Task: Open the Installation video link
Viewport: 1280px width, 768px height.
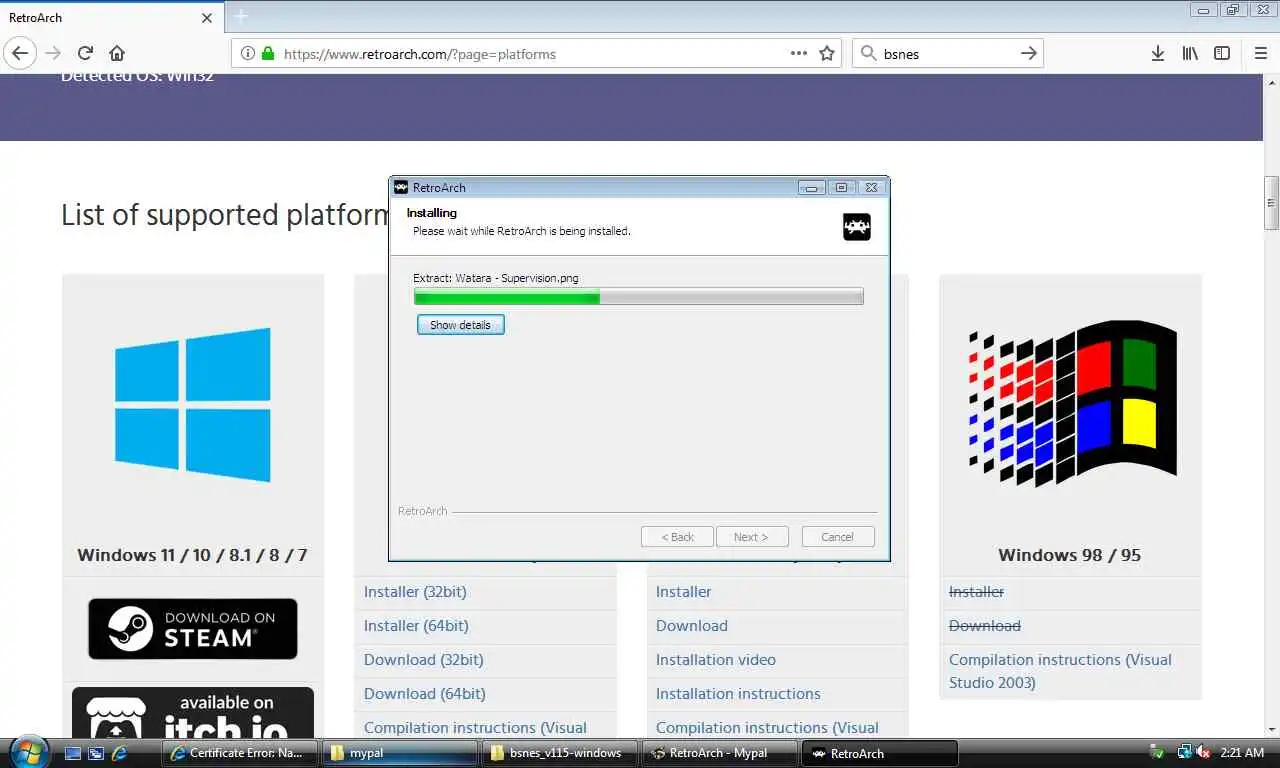Action: pyautogui.click(x=716, y=660)
